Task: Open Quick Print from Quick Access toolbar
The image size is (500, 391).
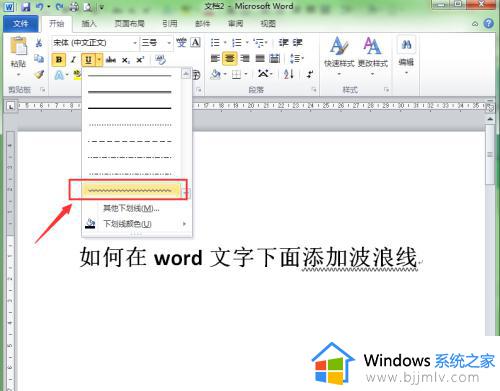Action: click(74, 6)
